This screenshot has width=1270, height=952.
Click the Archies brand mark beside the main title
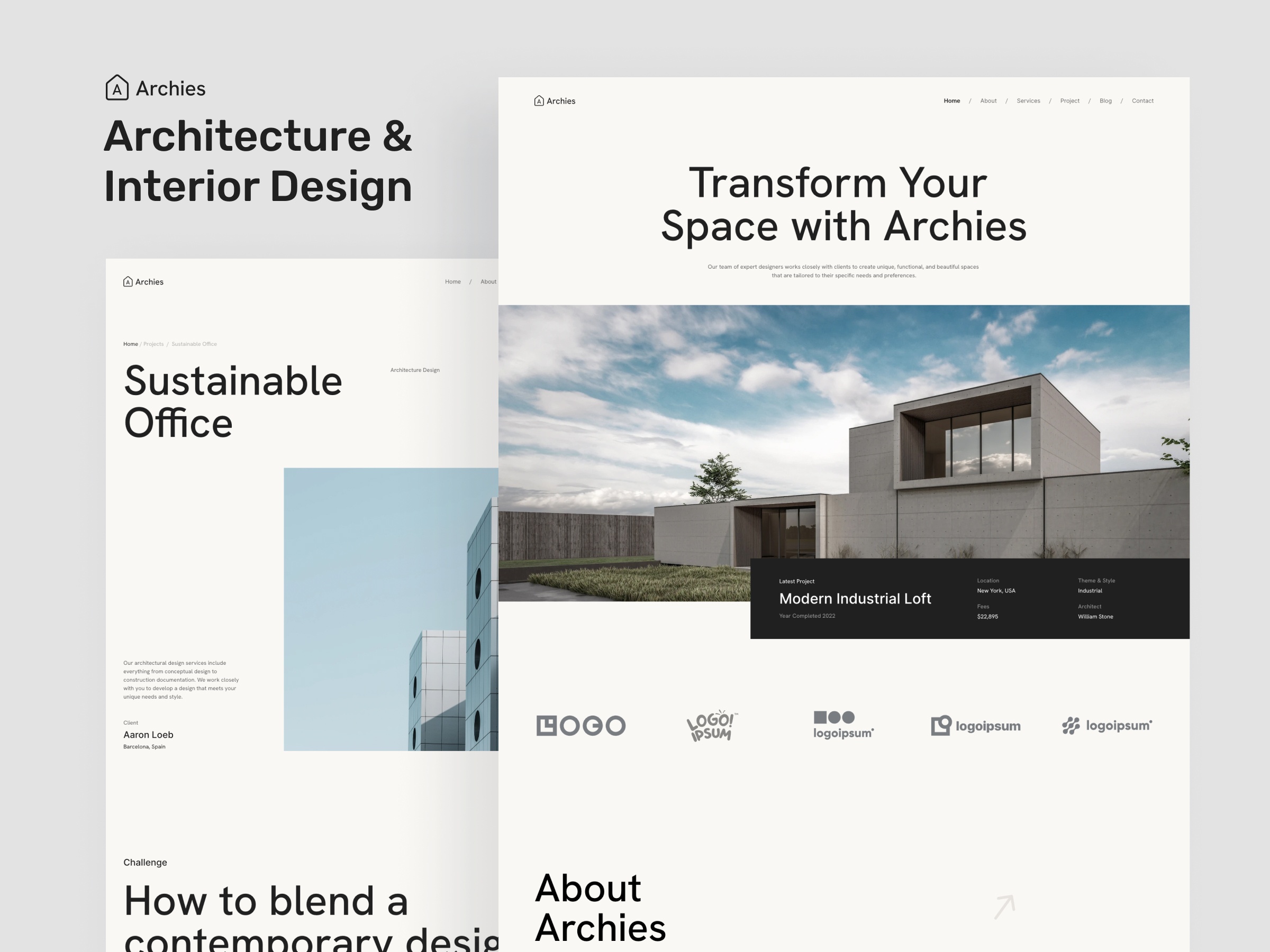(117, 88)
